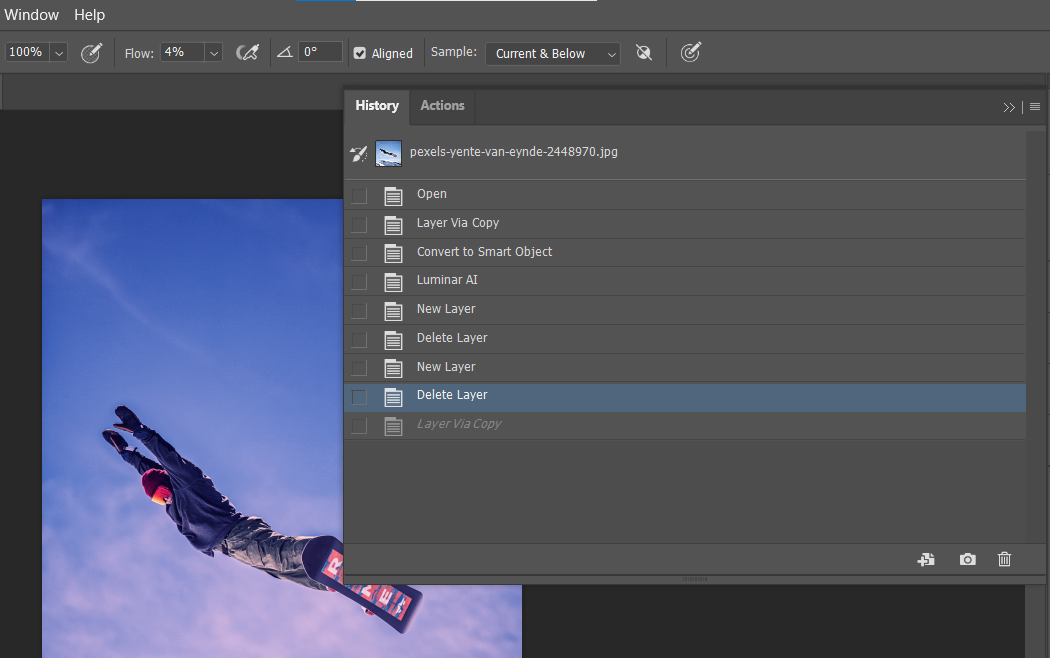Viewport: 1050px width, 658px height.
Task: Open the opacity dropdown showing 100%
Action: pyautogui.click(x=57, y=51)
